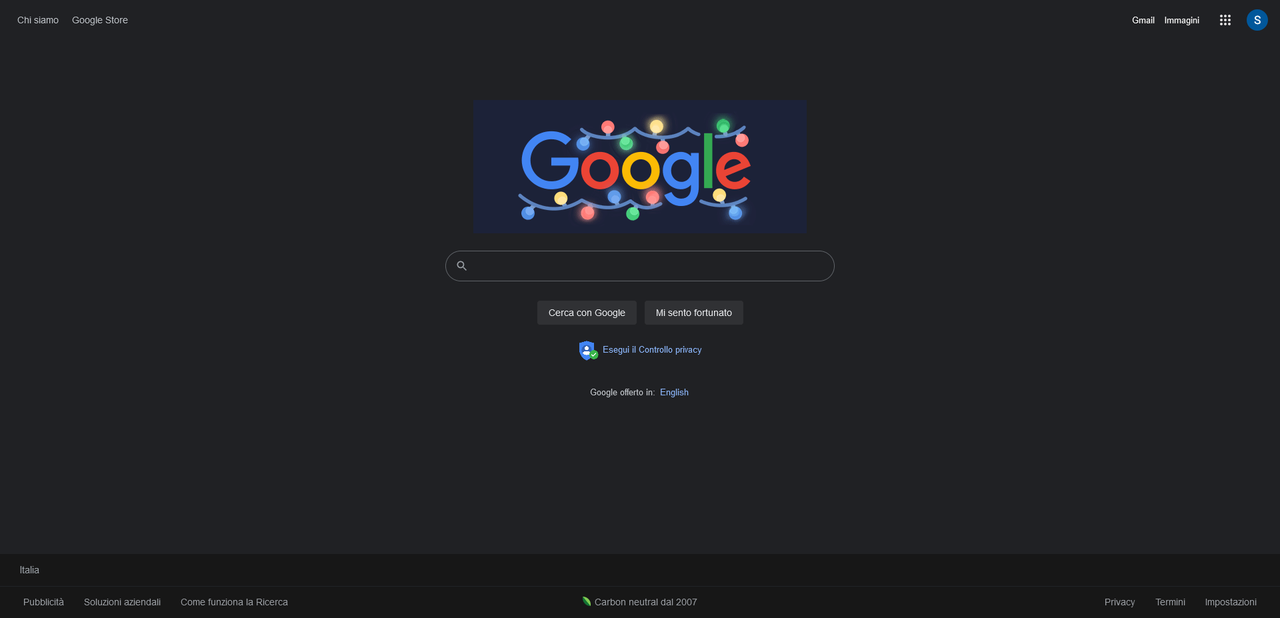
Task: Open the account avatar with letter S
Action: click(x=1257, y=20)
